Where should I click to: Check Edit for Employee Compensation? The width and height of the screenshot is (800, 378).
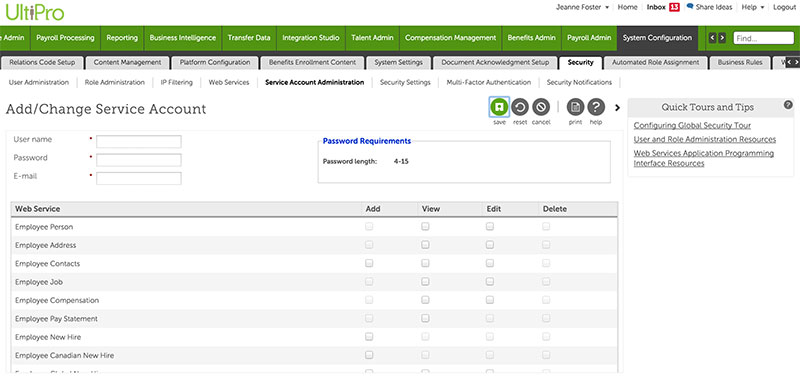[490, 300]
